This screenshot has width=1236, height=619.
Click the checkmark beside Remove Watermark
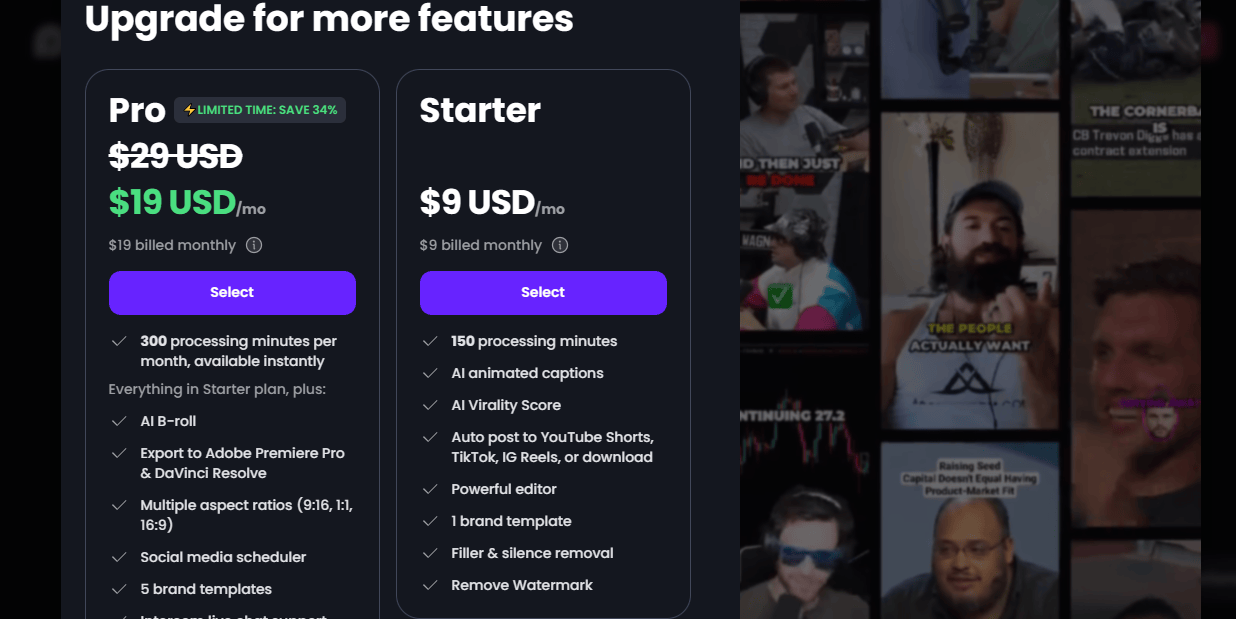[x=430, y=585]
